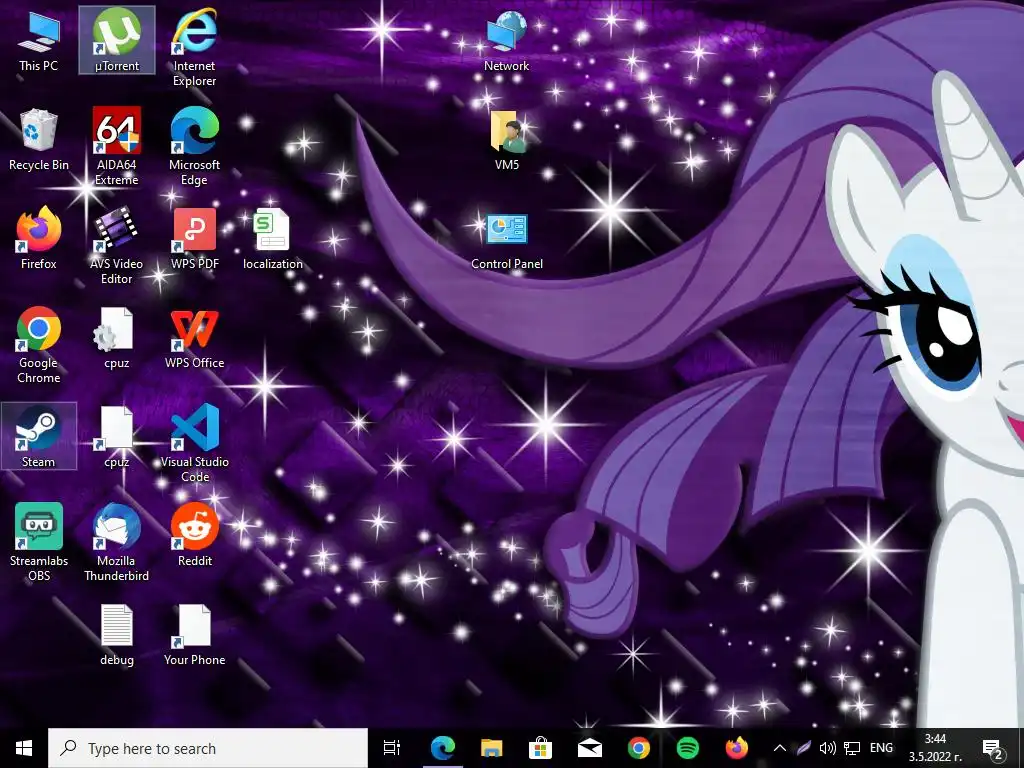Screen dimensions: 1024x768
Task: Select the VM5 folder icon
Action: (x=507, y=140)
